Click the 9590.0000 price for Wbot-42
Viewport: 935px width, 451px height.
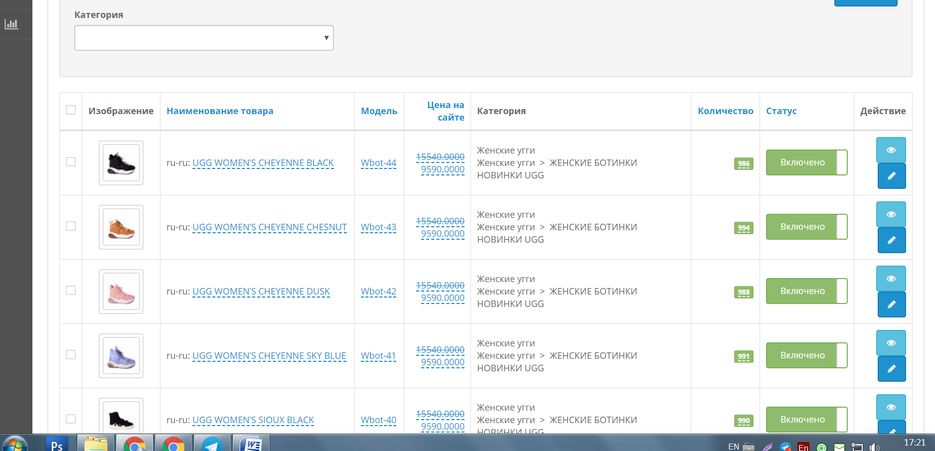[442, 298]
